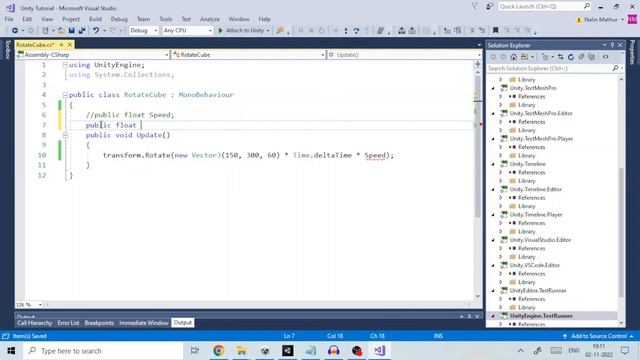Click the Navigate Backward toolbar arrow
The height and width of the screenshot is (360, 640).
coord(15,31)
